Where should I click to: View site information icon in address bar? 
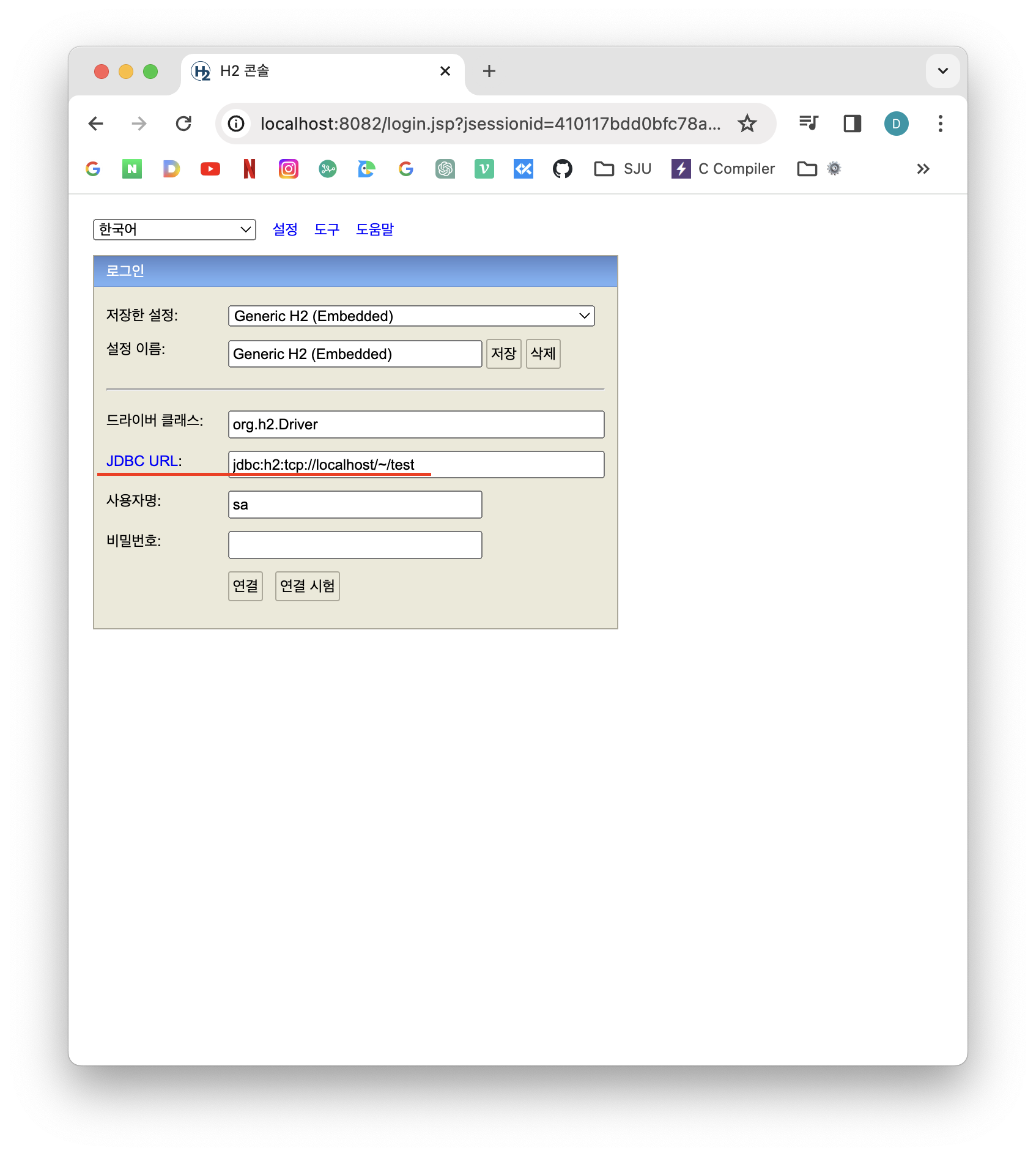237,124
